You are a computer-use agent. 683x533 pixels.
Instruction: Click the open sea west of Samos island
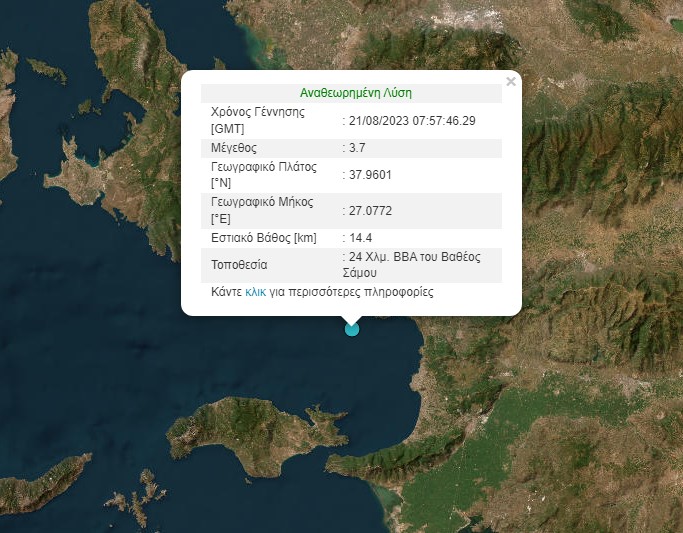point(100,400)
